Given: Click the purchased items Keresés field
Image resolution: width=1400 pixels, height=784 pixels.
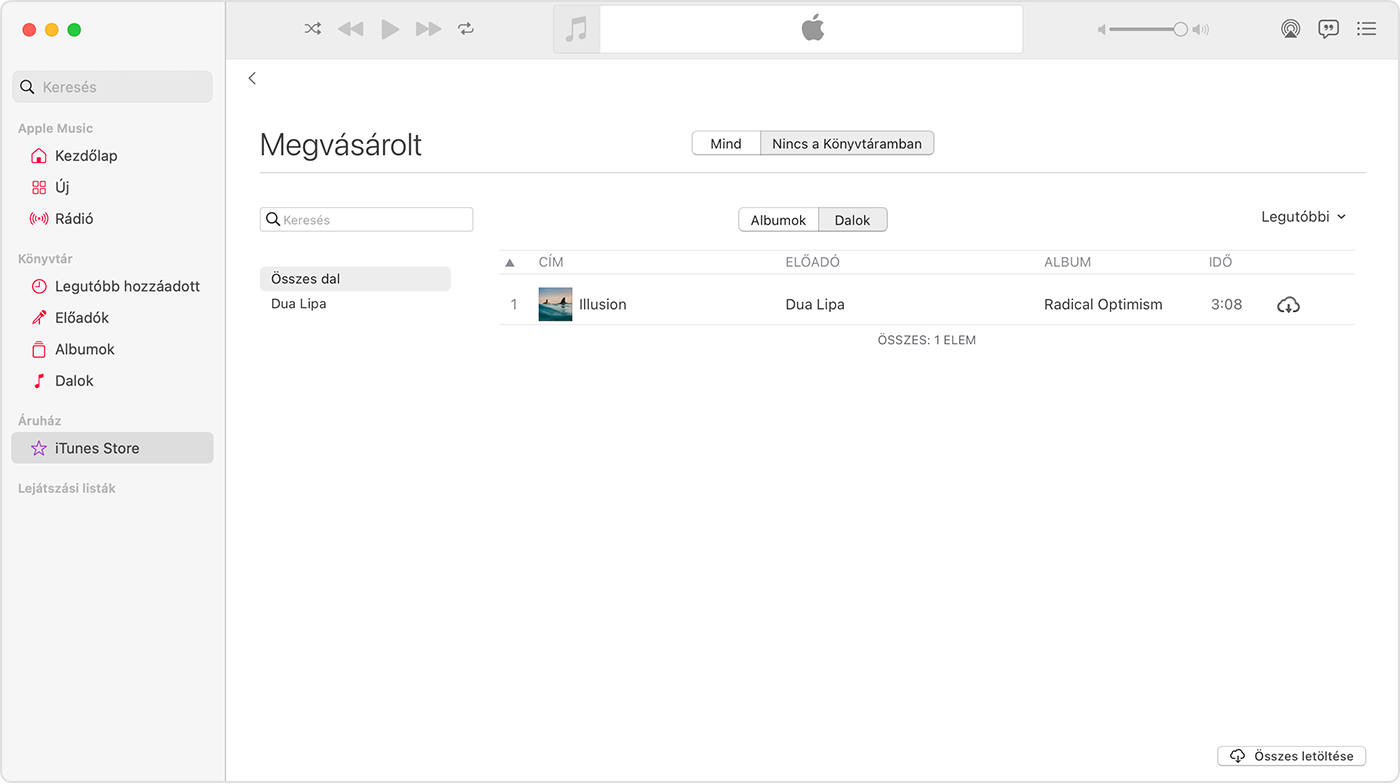Looking at the screenshot, I should 366,220.
